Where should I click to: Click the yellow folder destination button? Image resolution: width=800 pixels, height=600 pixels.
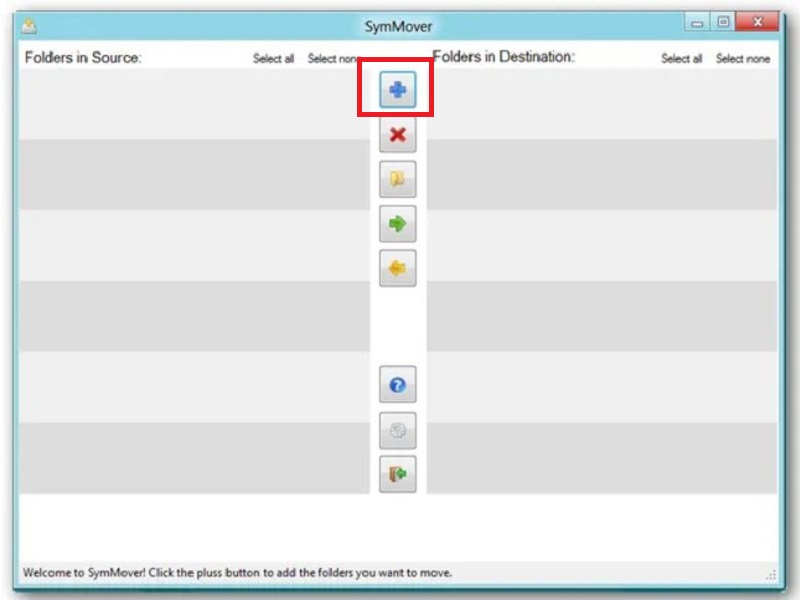click(397, 179)
